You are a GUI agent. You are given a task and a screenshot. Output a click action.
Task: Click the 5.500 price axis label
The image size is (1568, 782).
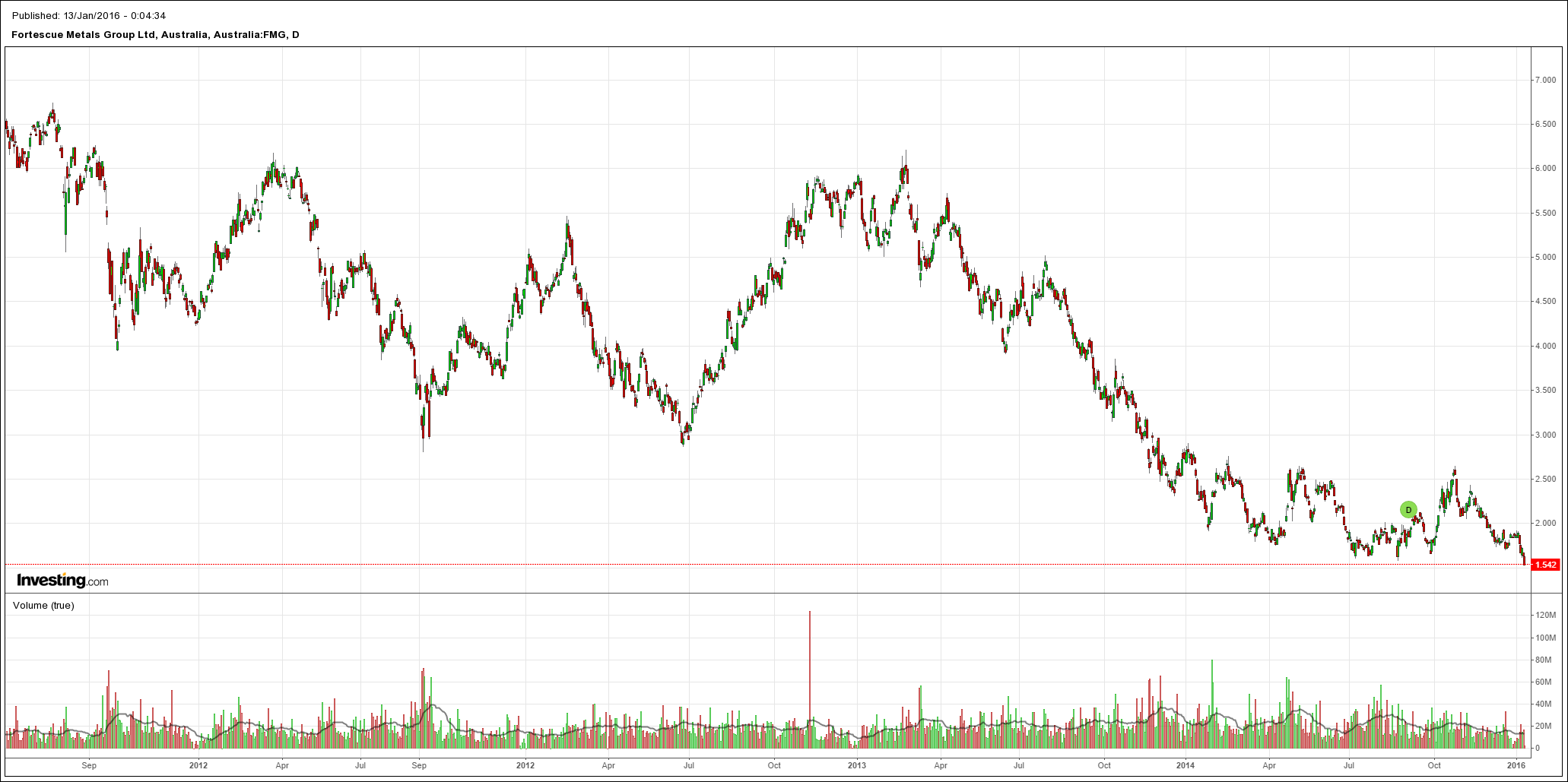tap(1544, 213)
